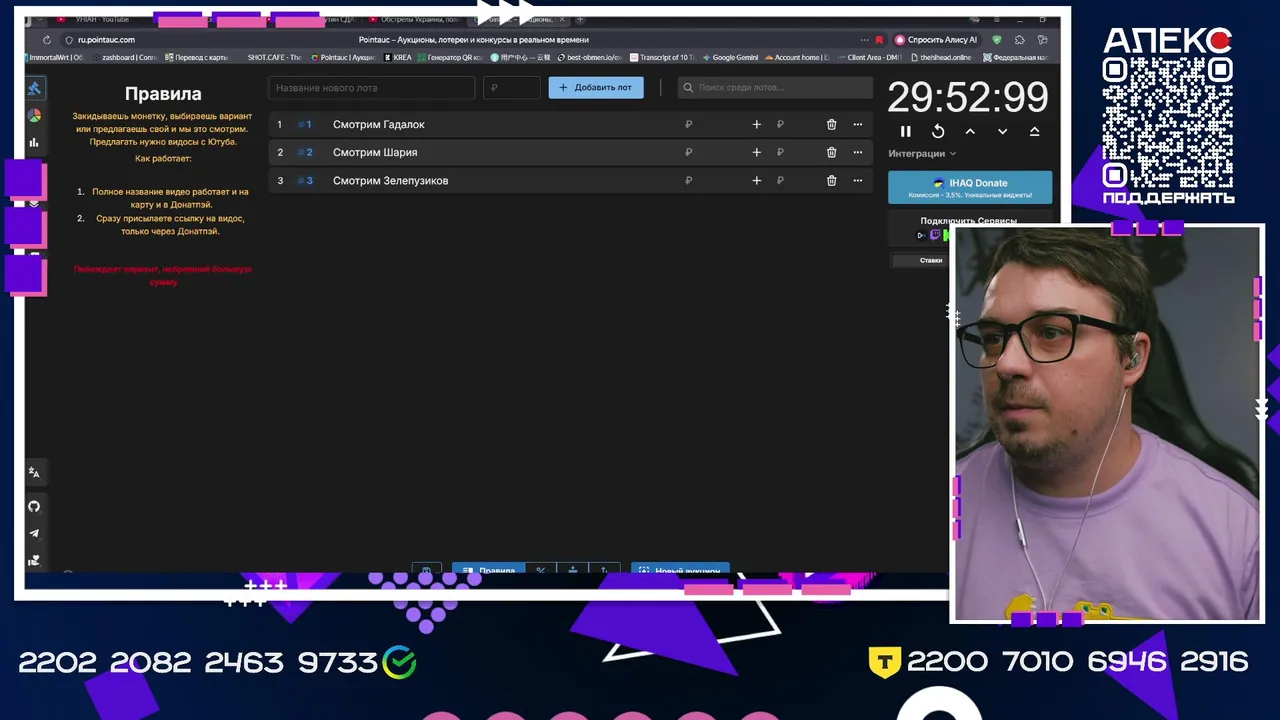Open the GitHub link icon
The height and width of the screenshot is (720, 1280).
[x=34, y=506]
